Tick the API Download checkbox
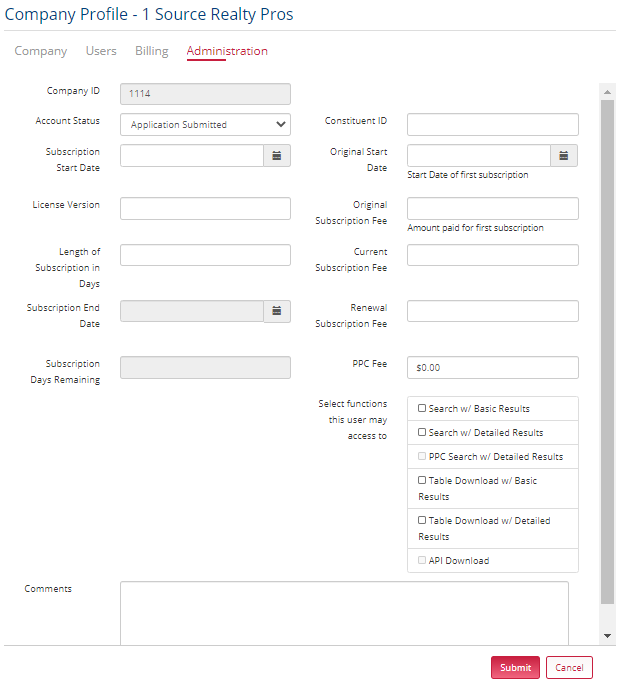 [x=422, y=560]
